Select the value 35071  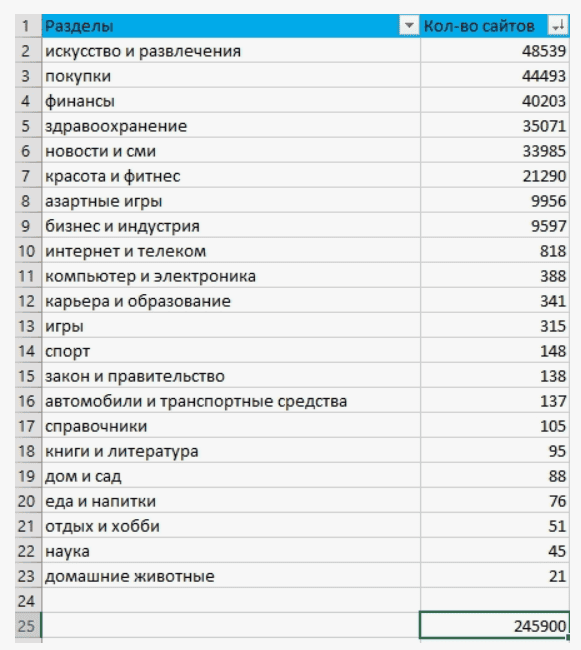tap(495, 126)
